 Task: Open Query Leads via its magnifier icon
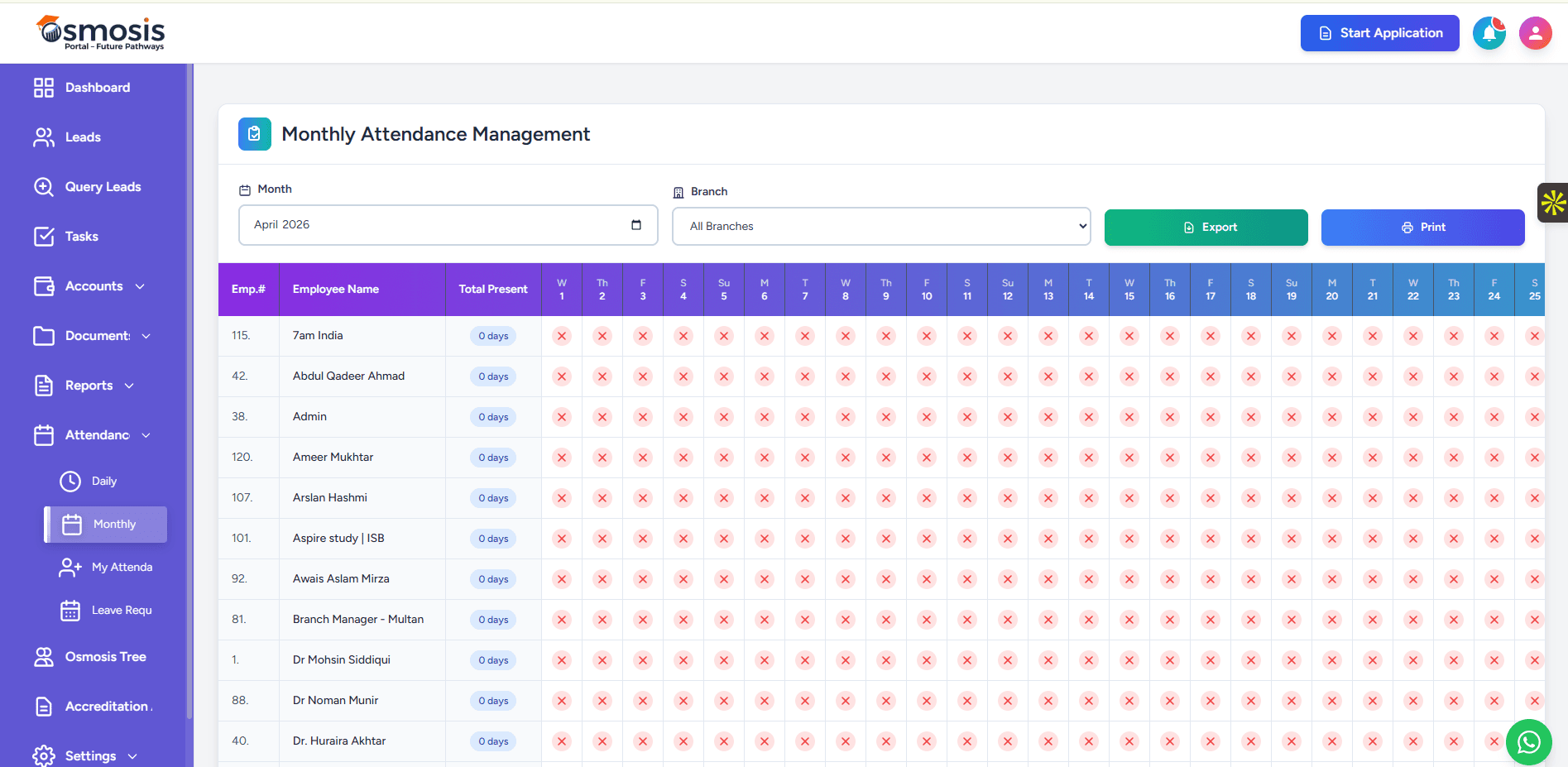tap(44, 186)
